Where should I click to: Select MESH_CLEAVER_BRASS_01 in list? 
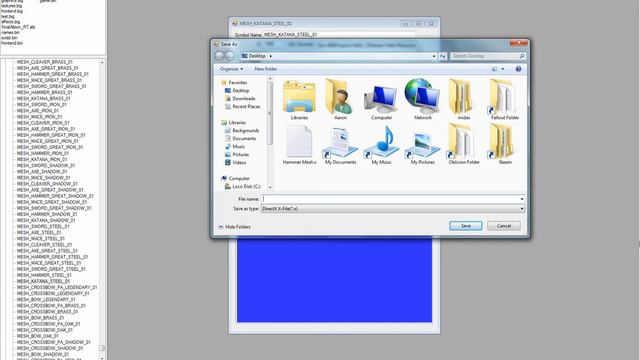pyautogui.click(x=44, y=62)
